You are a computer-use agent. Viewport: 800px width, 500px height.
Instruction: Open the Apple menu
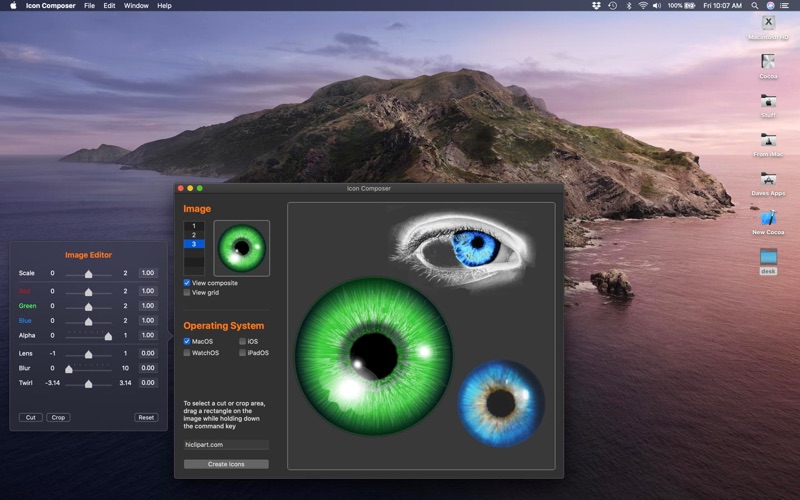[14, 6]
